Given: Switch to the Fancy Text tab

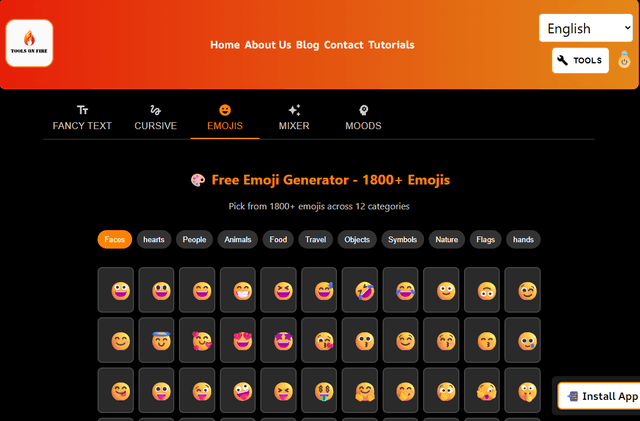Looking at the screenshot, I should 82,117.
